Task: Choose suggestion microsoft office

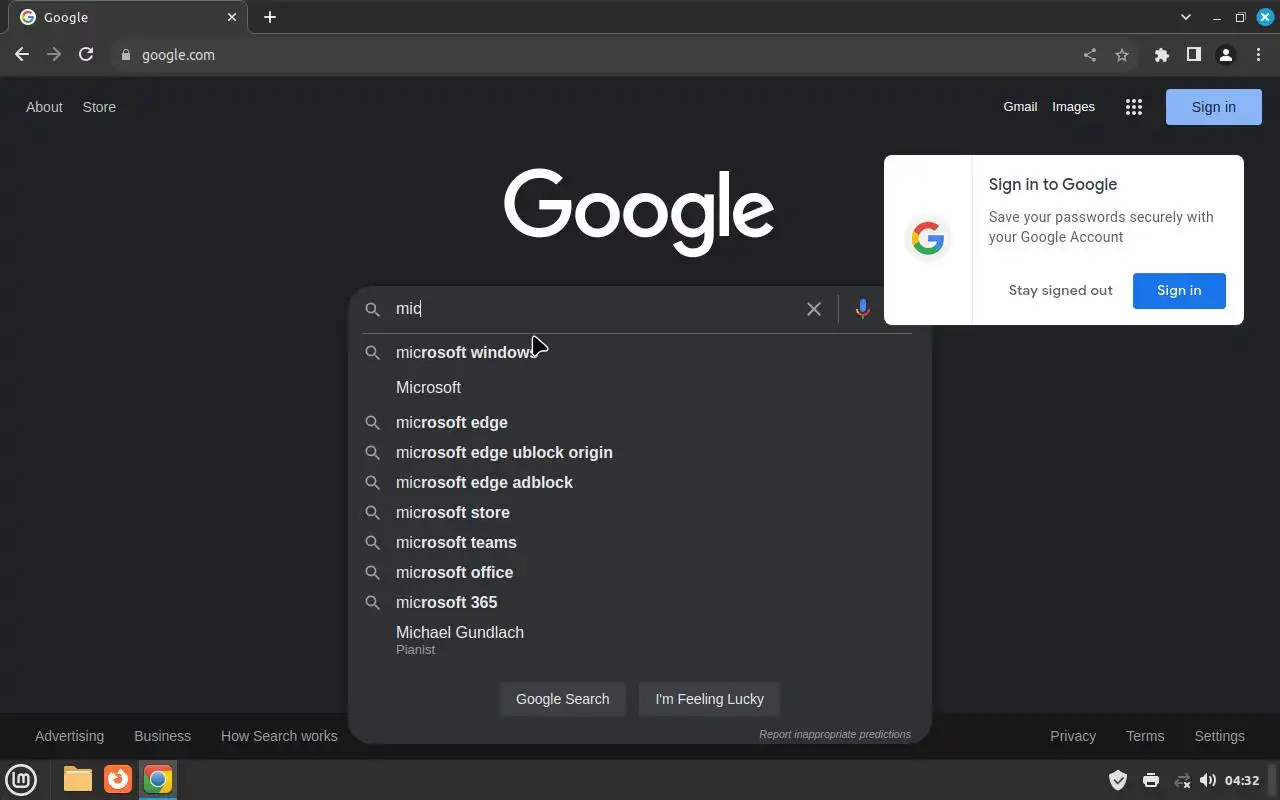Action: (x=640, y=572)
